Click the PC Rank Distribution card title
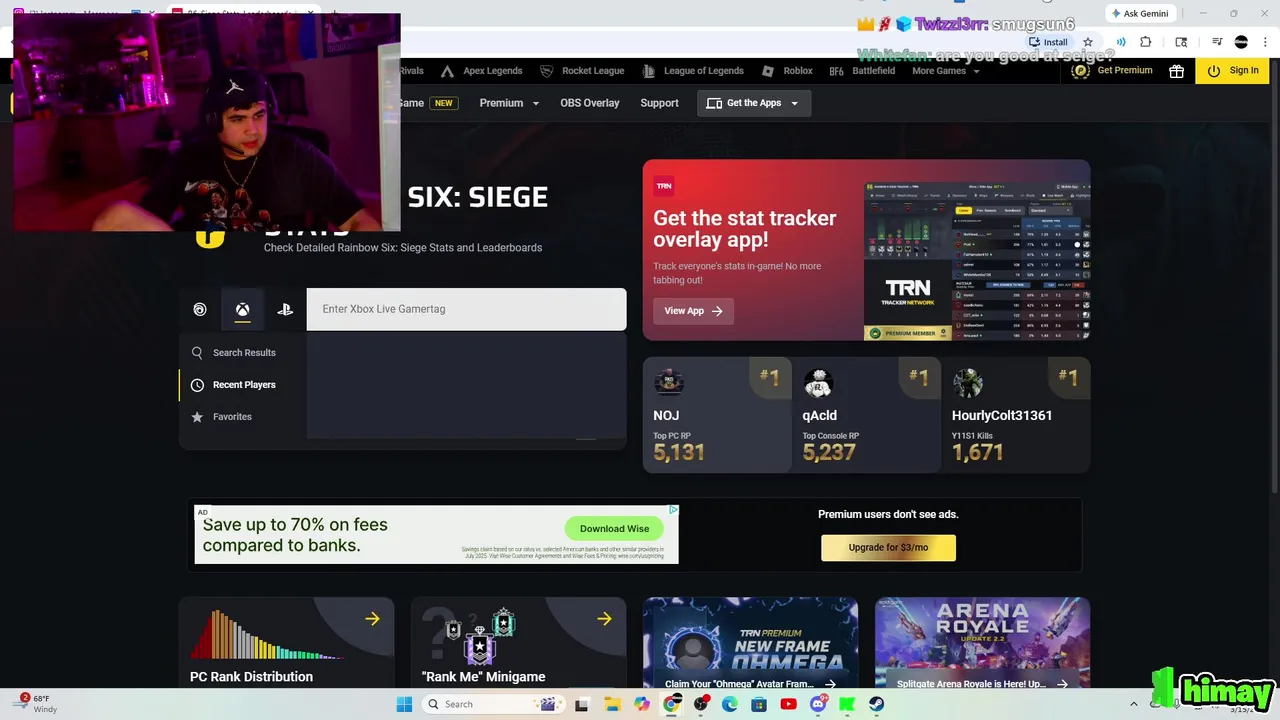Image resolution: width=1280 pixels, height=720 pixels. [251, 677]
